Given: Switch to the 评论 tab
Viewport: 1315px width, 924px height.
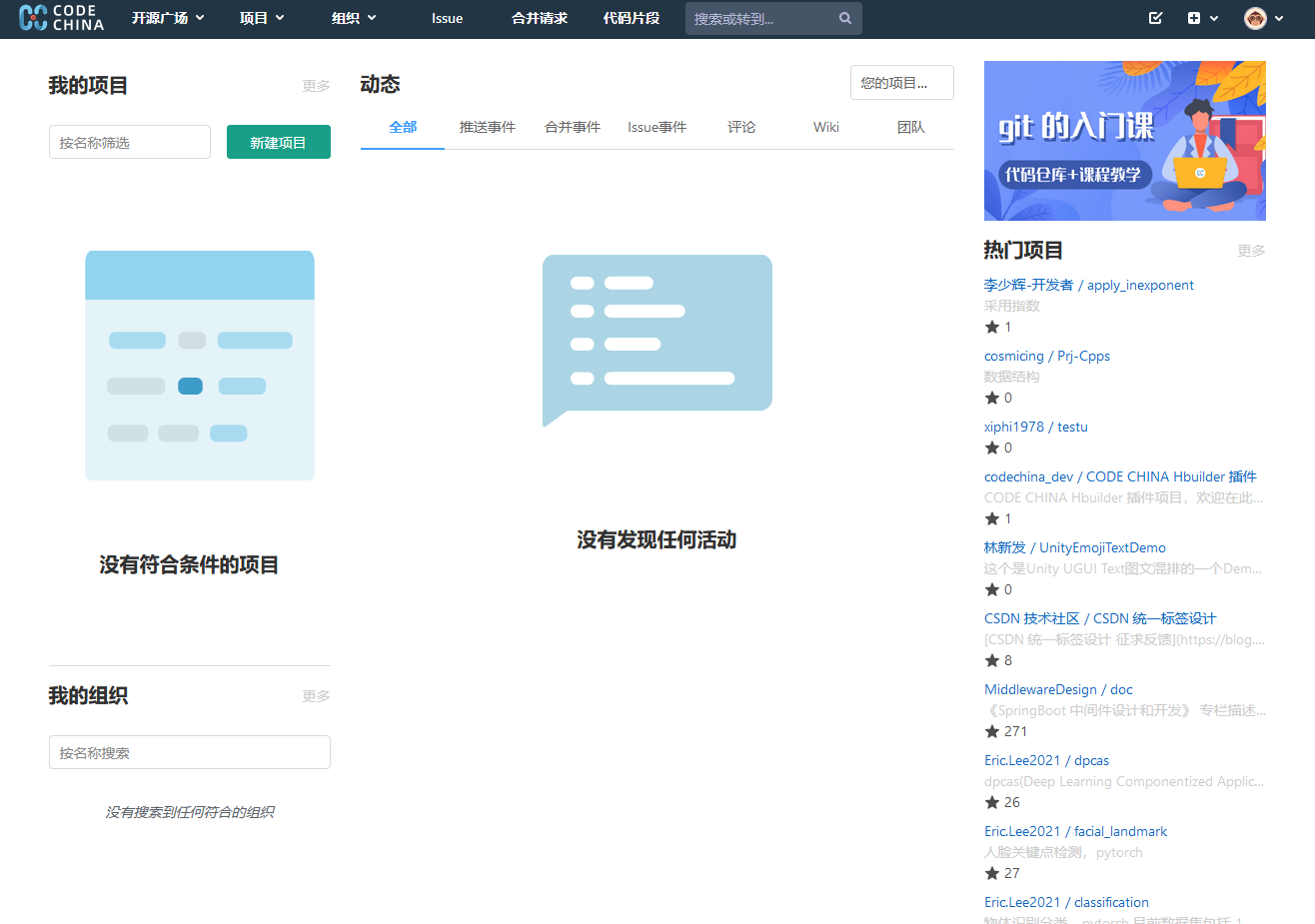Looking at the screenshot, I should click(x=741, y=128).
